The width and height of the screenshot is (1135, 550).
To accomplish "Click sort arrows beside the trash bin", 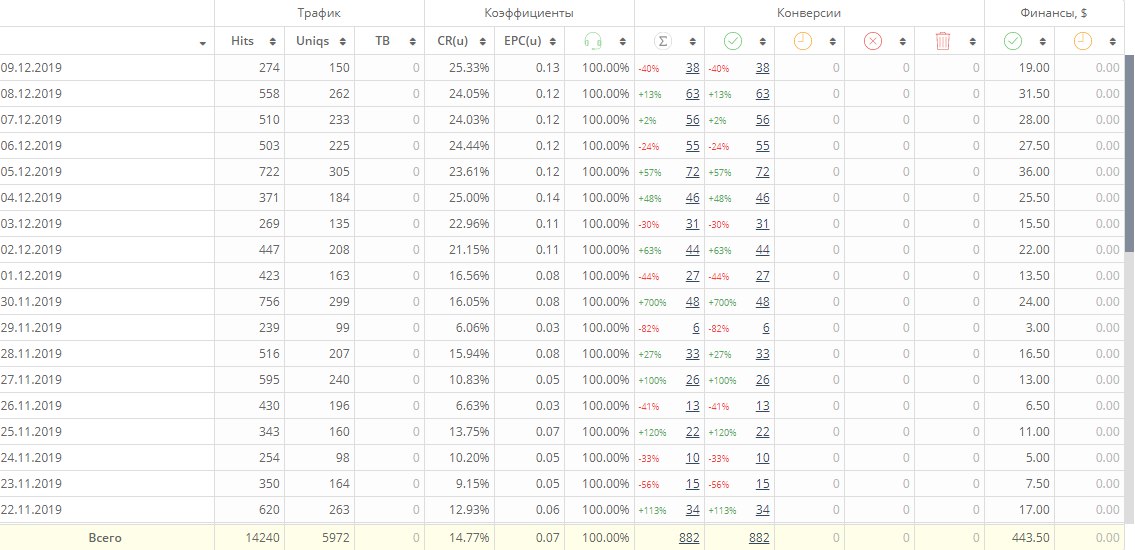I will [973, 42].
